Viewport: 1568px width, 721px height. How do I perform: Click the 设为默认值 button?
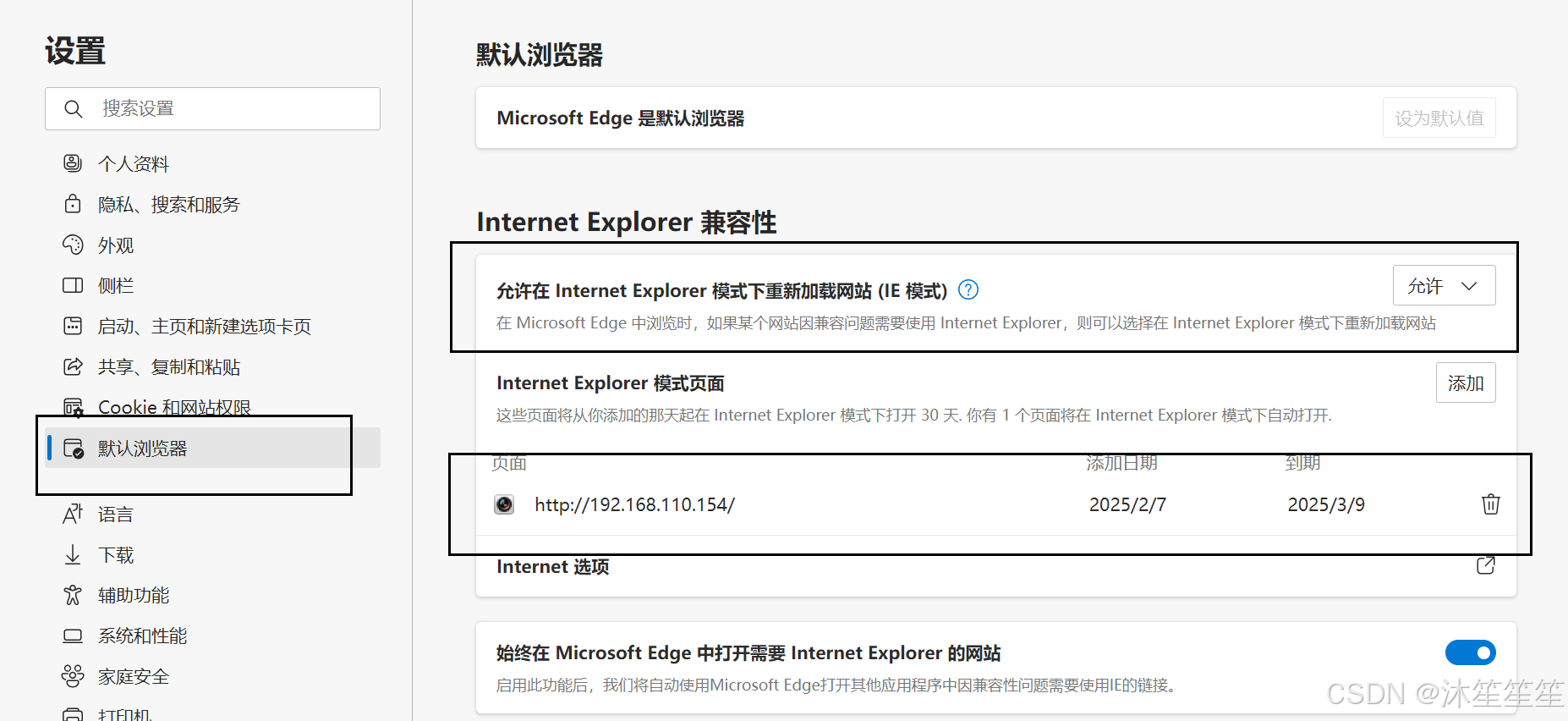pos(1439,118)
